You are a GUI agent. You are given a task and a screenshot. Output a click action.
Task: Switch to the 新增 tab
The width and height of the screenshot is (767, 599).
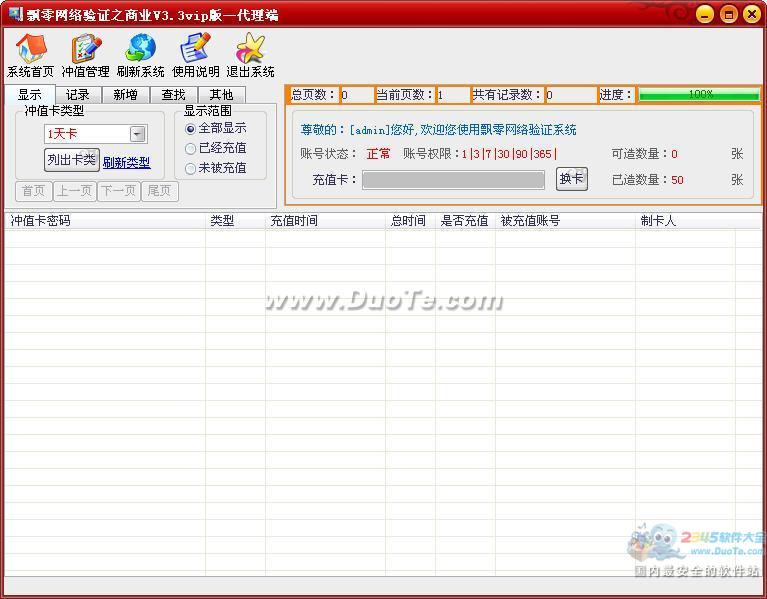(125, 95)
